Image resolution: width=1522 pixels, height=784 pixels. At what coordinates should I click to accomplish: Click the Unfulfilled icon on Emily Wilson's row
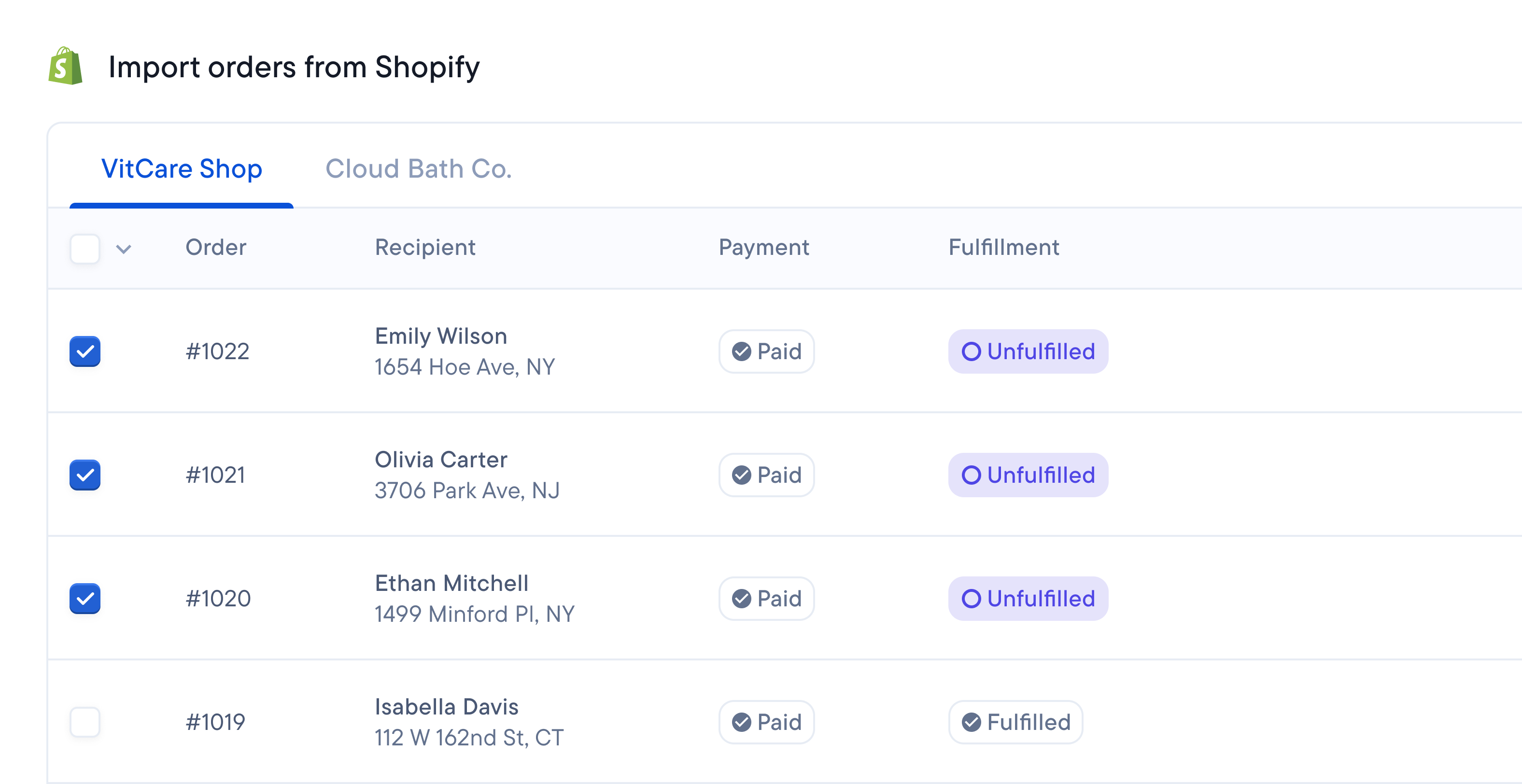[x=972, y=351]
